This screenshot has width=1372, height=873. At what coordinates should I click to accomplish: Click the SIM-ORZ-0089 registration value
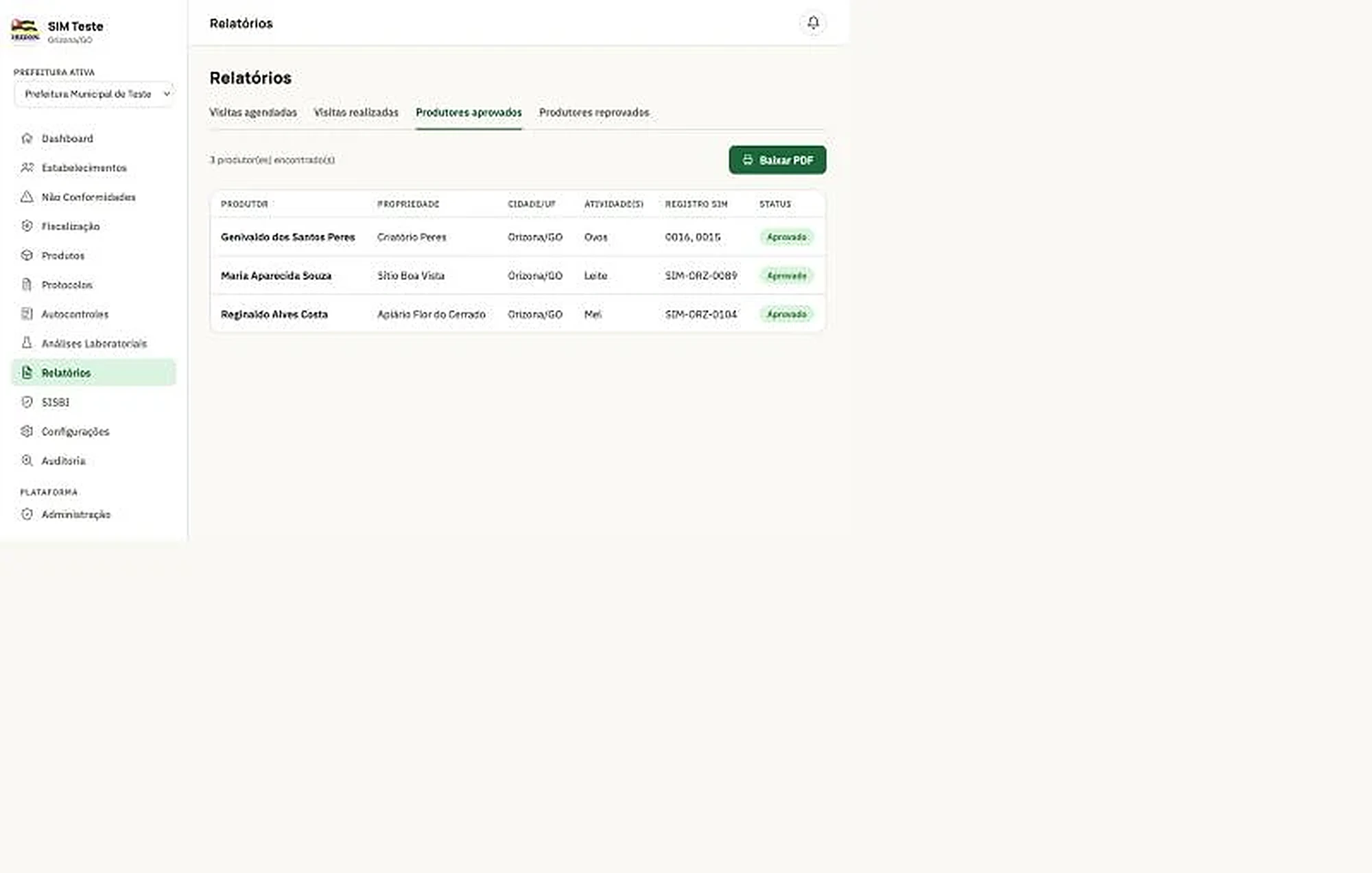coord(701,275)
